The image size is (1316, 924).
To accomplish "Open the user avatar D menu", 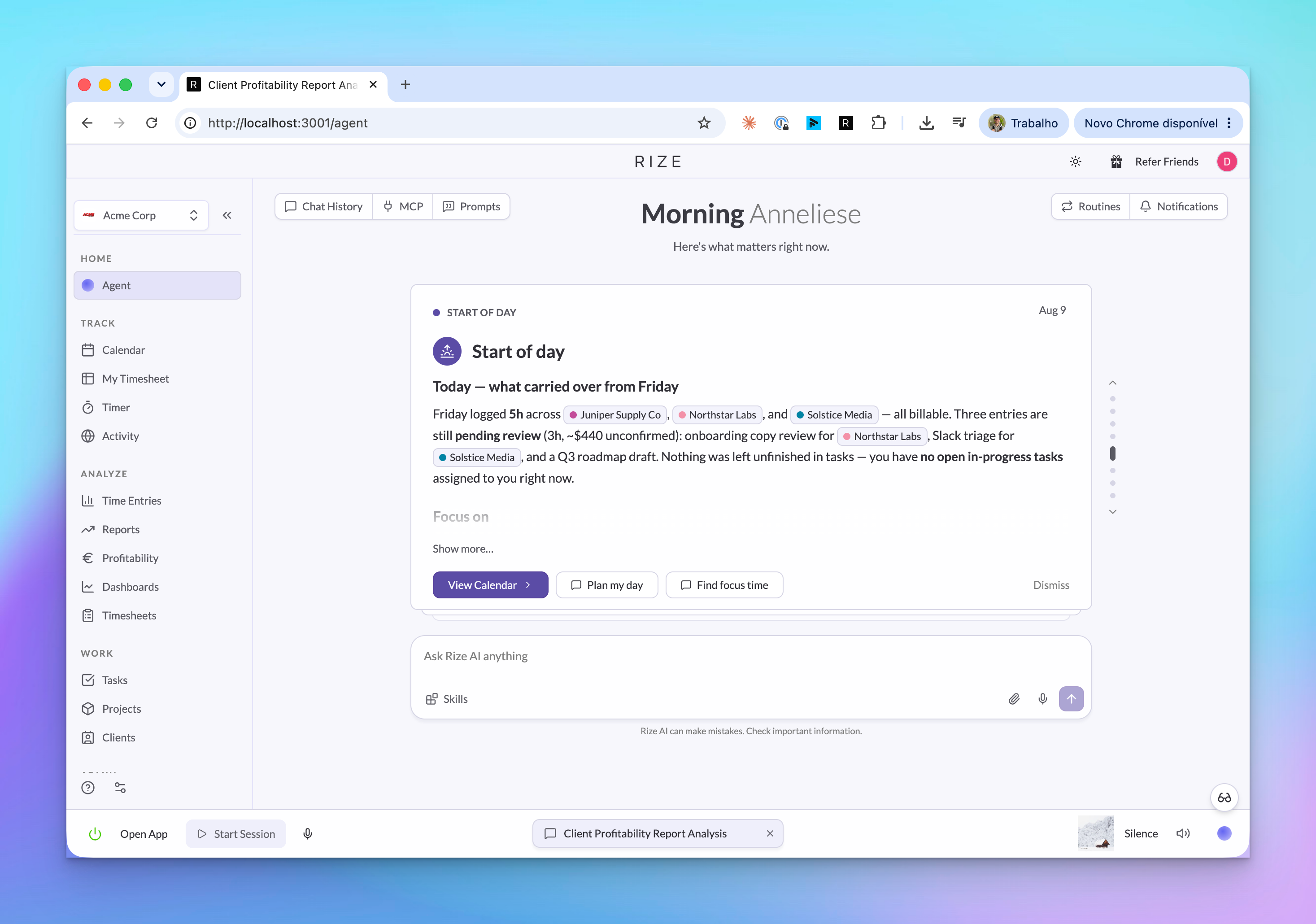I will tap(1227, 161).
